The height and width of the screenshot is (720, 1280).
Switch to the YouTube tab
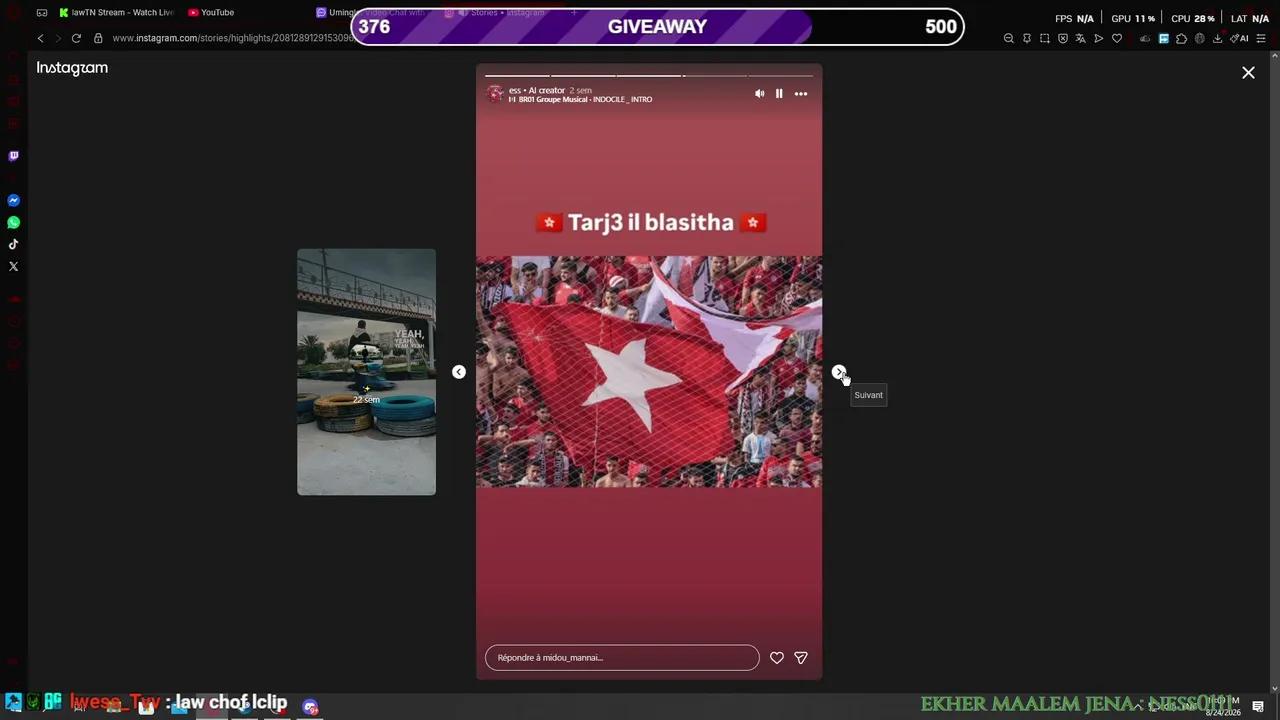pos(212,12)
